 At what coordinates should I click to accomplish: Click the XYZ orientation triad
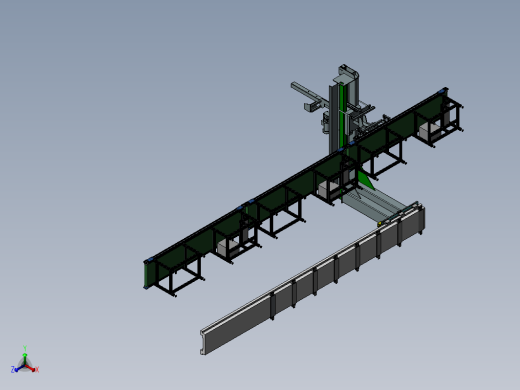click(25, 360)
